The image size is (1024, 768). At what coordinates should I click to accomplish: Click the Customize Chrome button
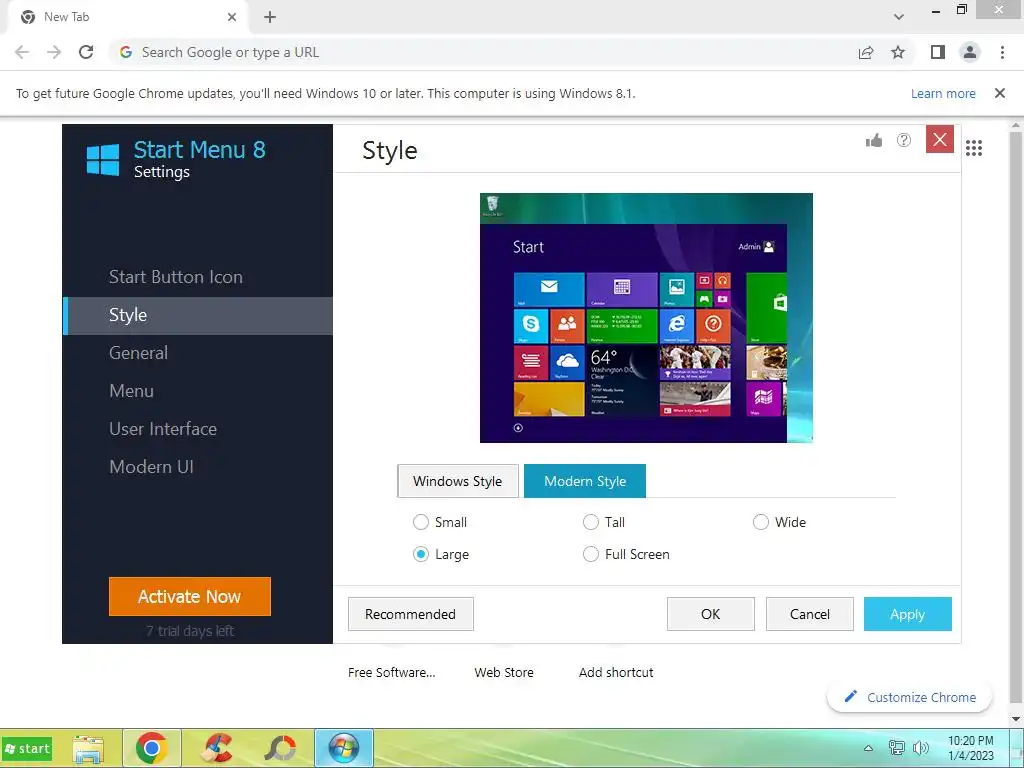(x=909, y=697)
